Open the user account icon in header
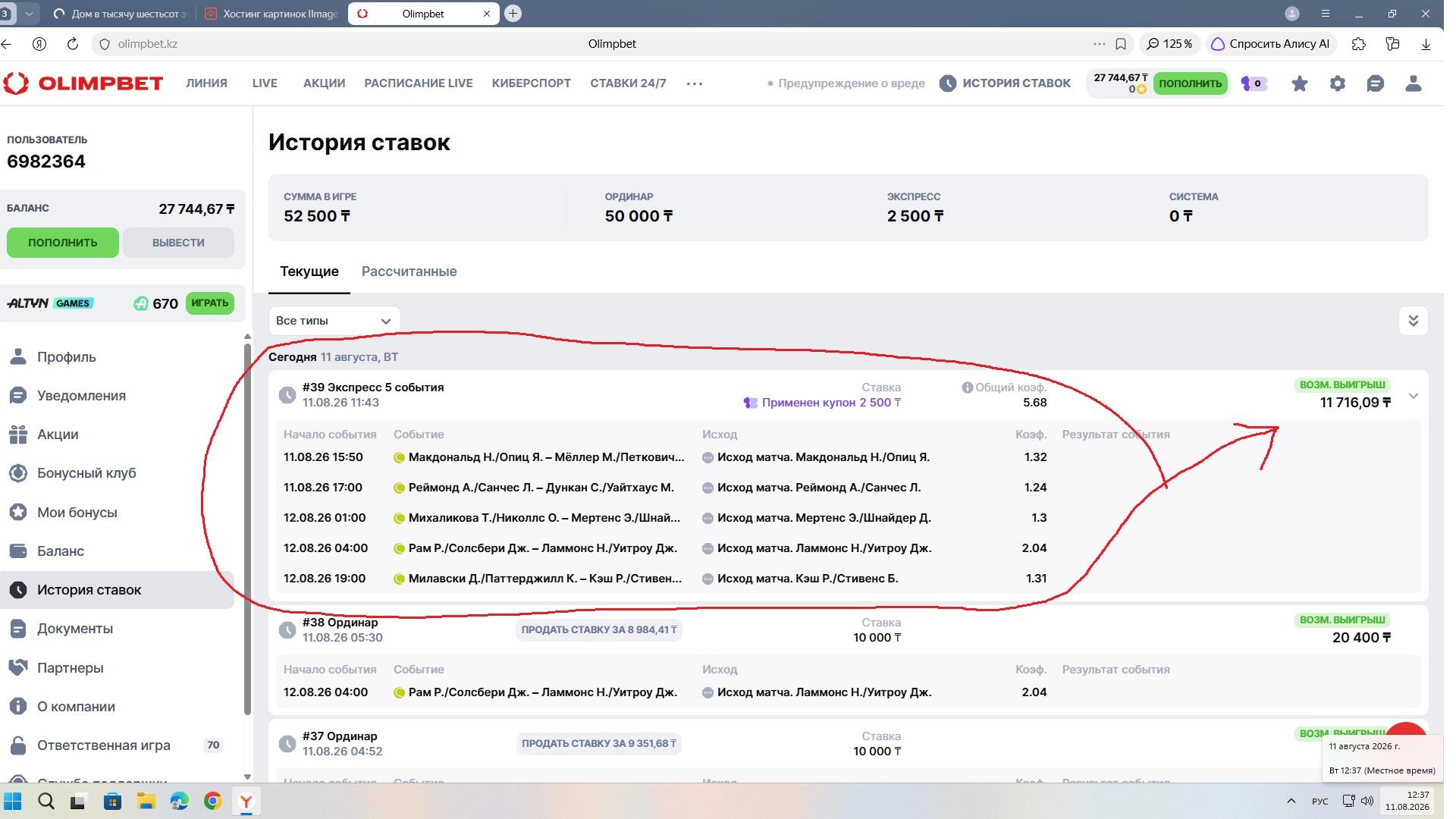This screenshot has width=1456, height=819. coord(1414,83)
